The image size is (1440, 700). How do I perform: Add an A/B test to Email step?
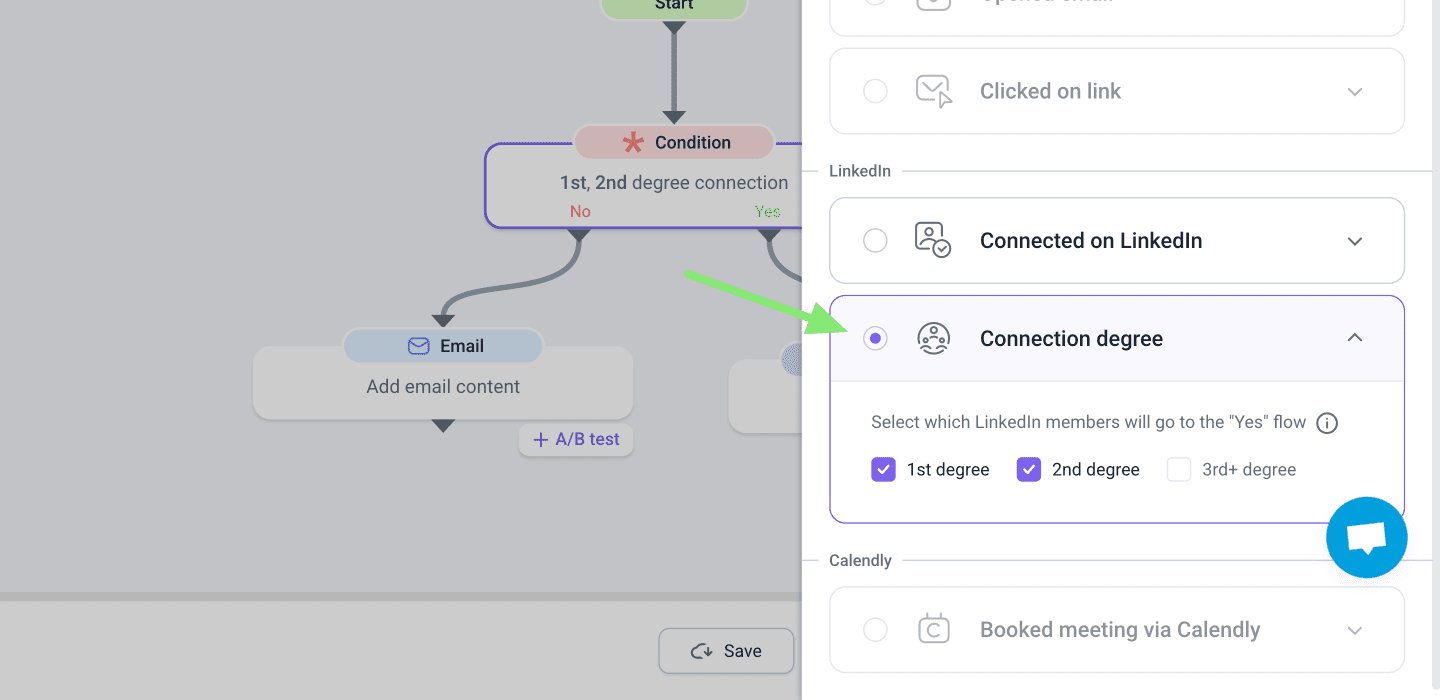(576, 440)
